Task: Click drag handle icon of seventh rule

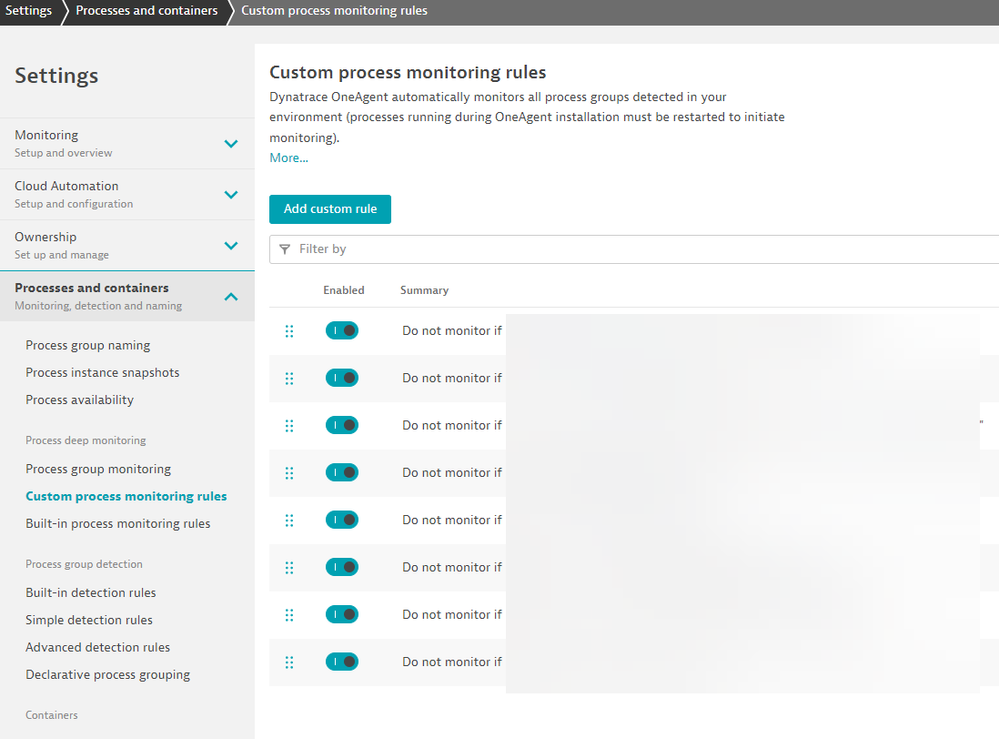Action: click(x=289, y=615)
